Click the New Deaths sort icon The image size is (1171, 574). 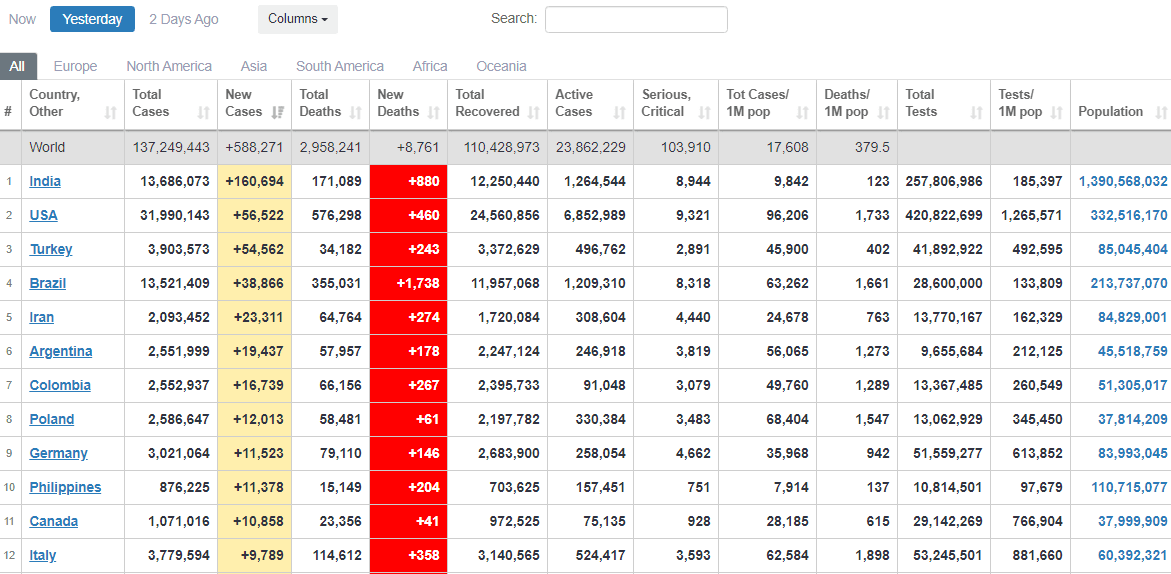[434, 112]
